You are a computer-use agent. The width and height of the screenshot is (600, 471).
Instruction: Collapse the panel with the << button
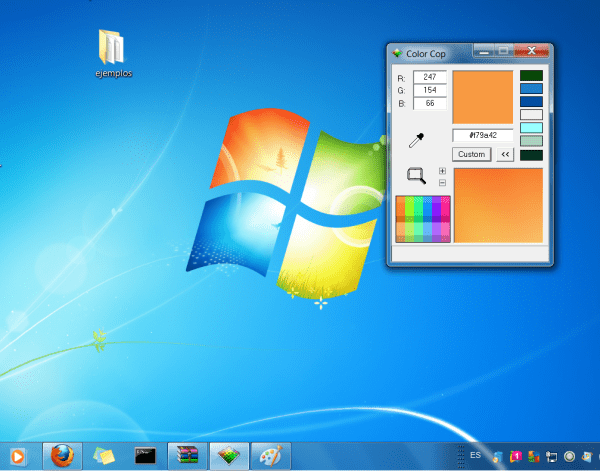pos(505,154)
